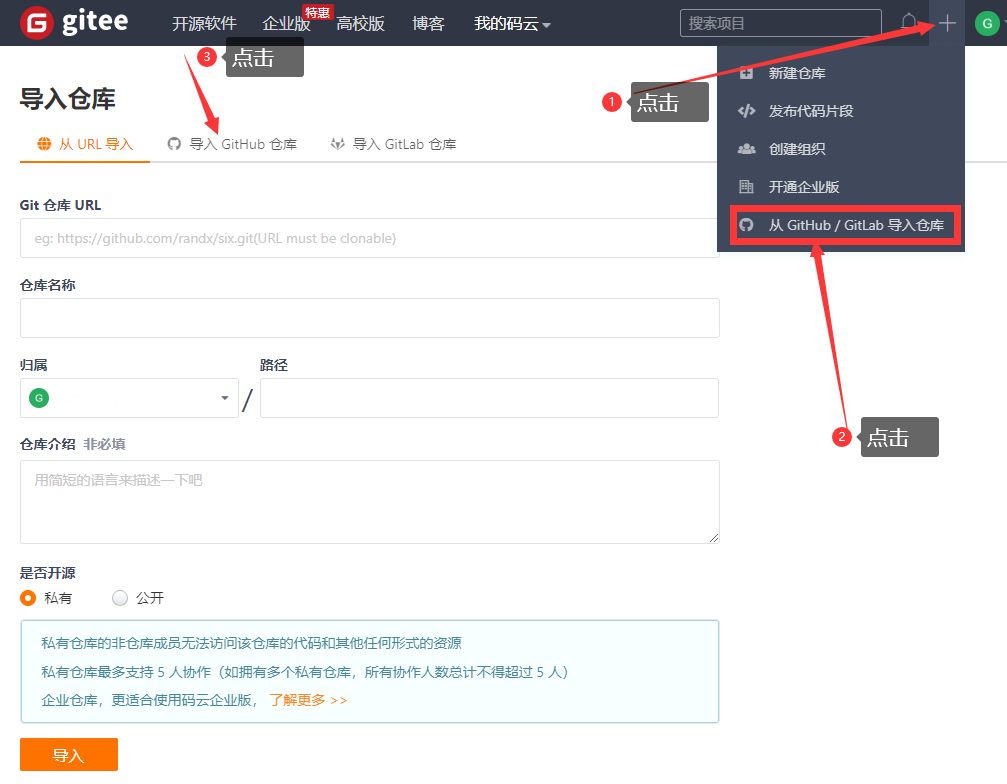Click the 发布代码片段 code snippet icon
This screenshot has width=1007, height=784.
(745, 111)
